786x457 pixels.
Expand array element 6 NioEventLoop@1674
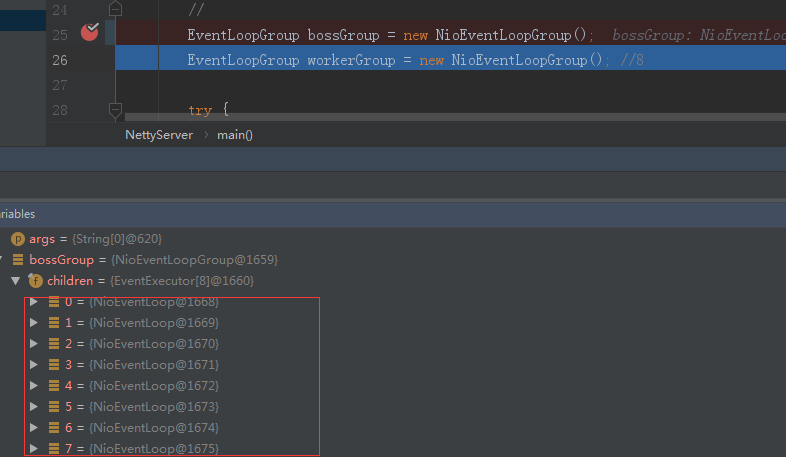34,427
